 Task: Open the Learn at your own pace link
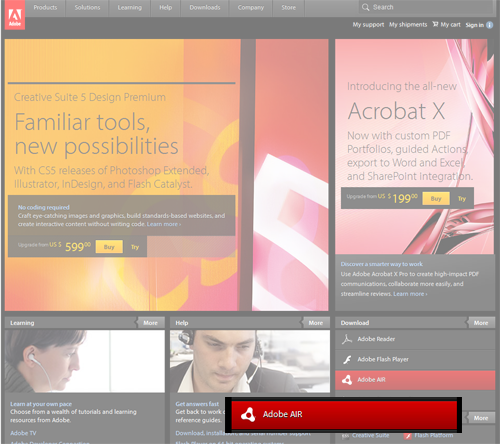(x=41, y=404)
